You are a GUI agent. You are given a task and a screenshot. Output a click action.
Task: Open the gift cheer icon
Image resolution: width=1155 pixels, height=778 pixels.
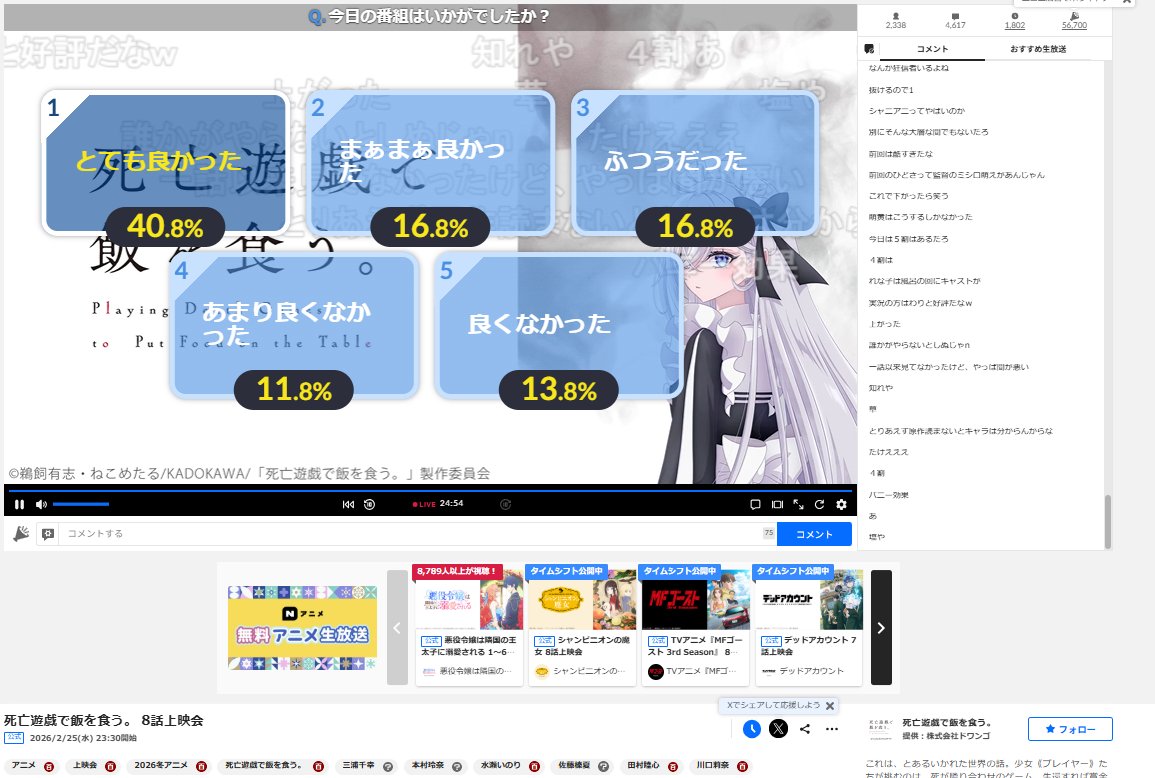click(21, 533)
